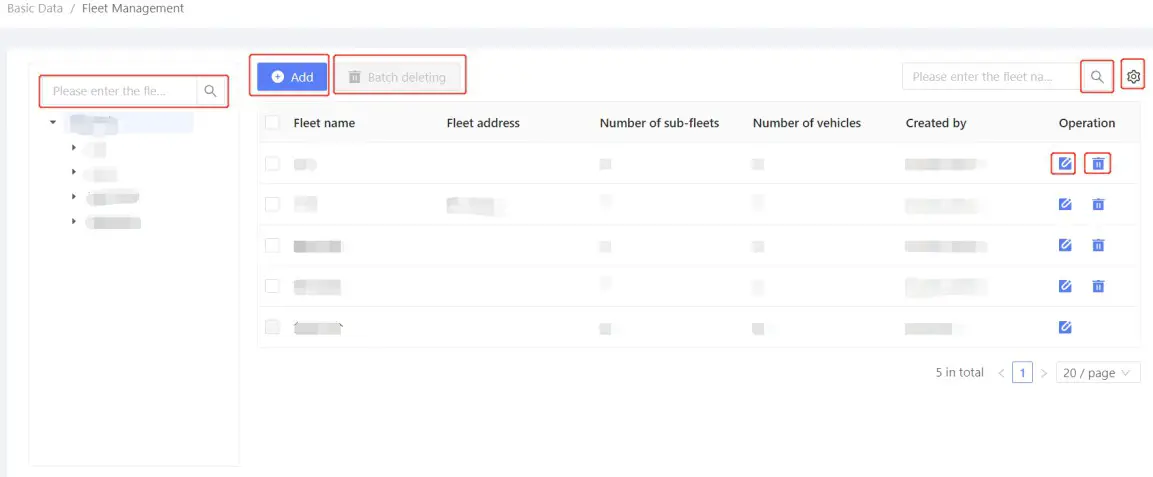Click the search icon beside table fleet search
Screen dimensions: 1153x477
[x=1097, y=76]
